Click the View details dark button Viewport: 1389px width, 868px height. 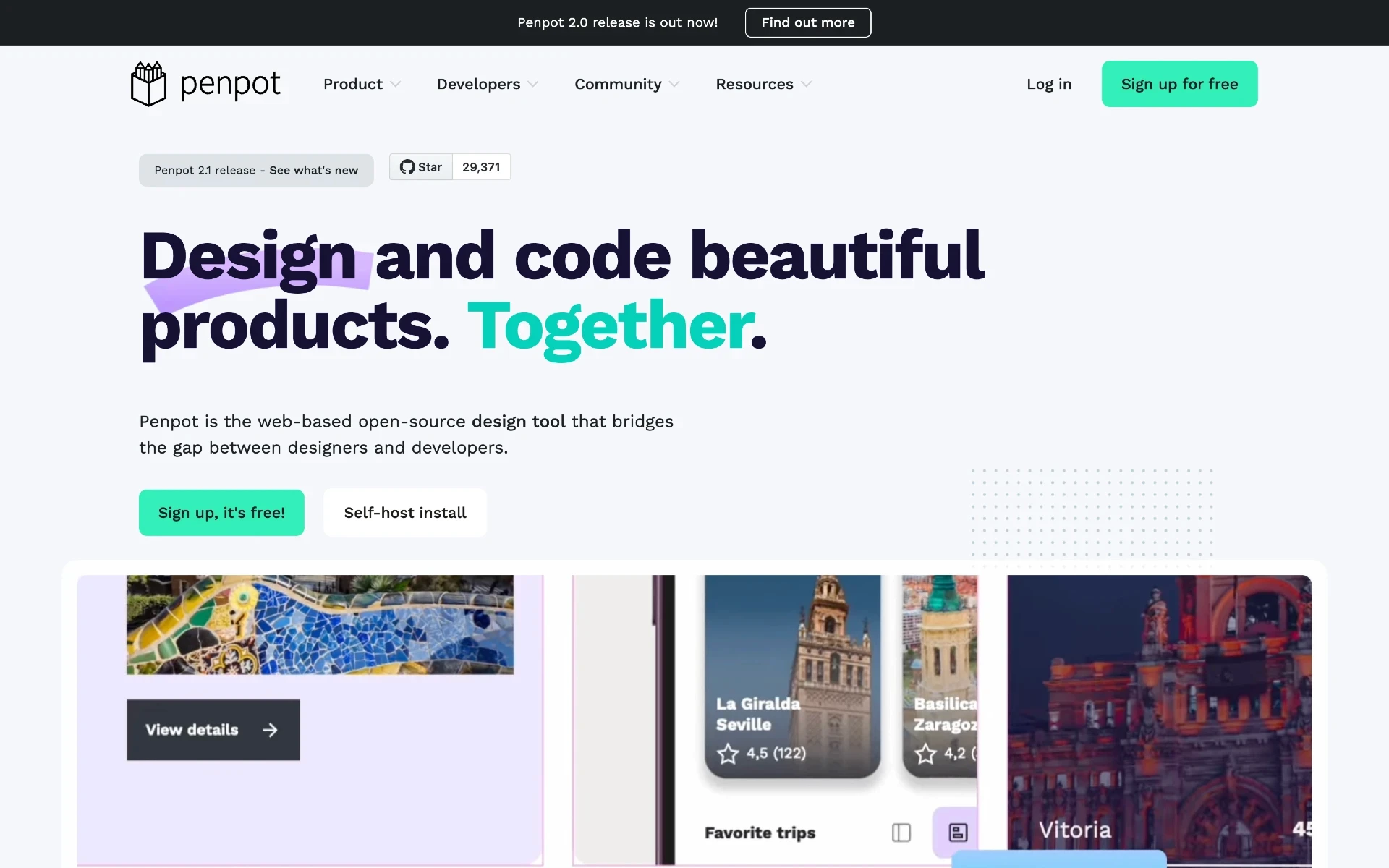click(x=213, y=730)
